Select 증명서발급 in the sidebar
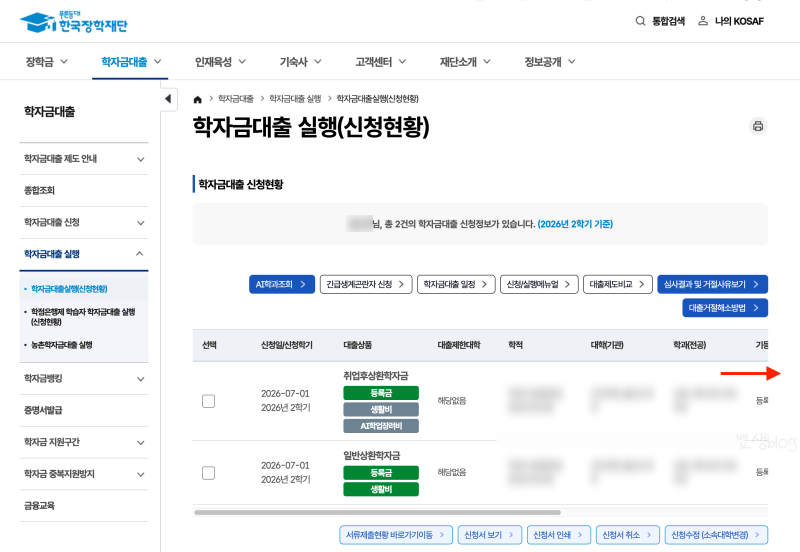The height and width of the screenshot is (552, 800). coord(84,410)
